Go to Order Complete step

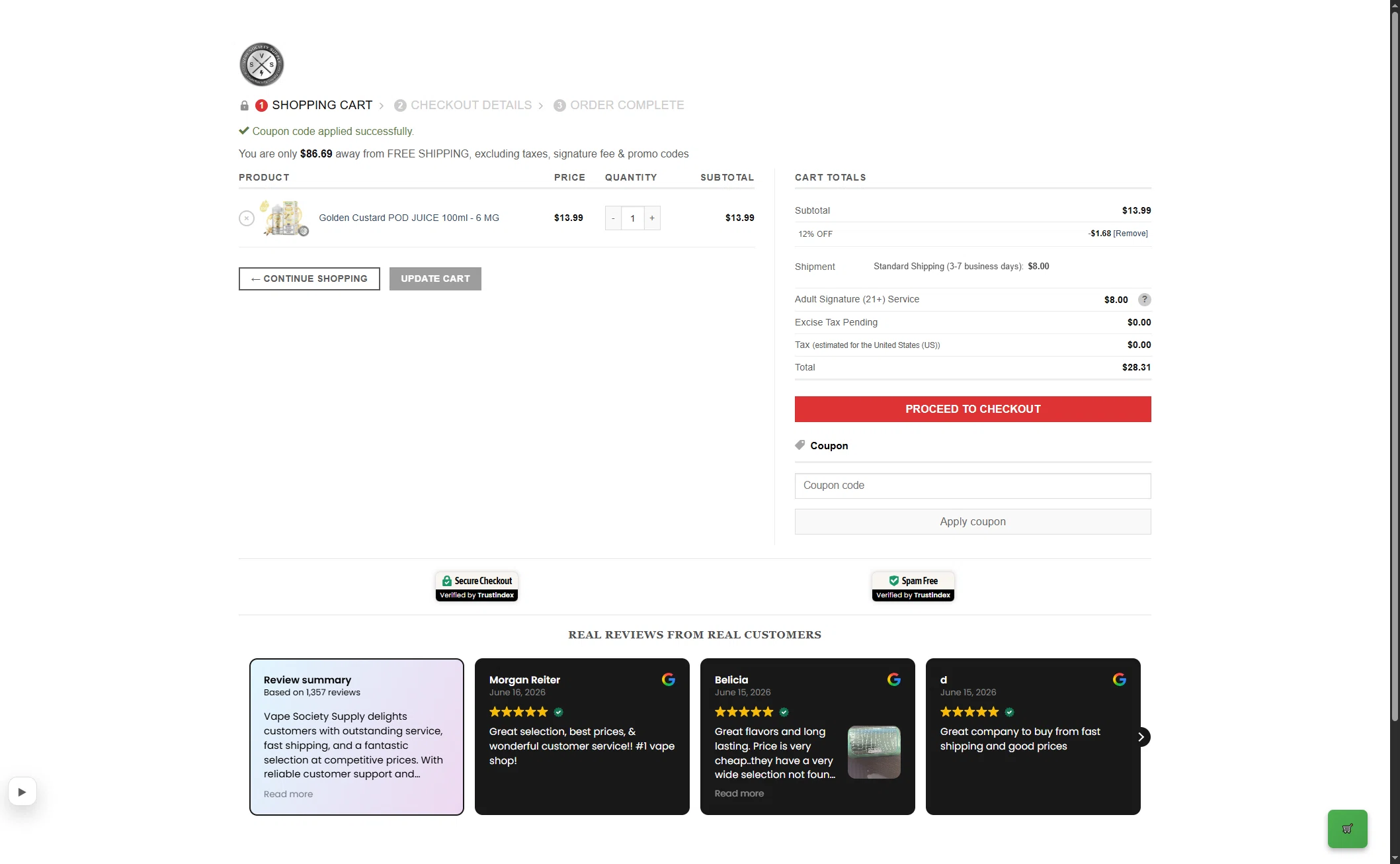pos(627,105)
